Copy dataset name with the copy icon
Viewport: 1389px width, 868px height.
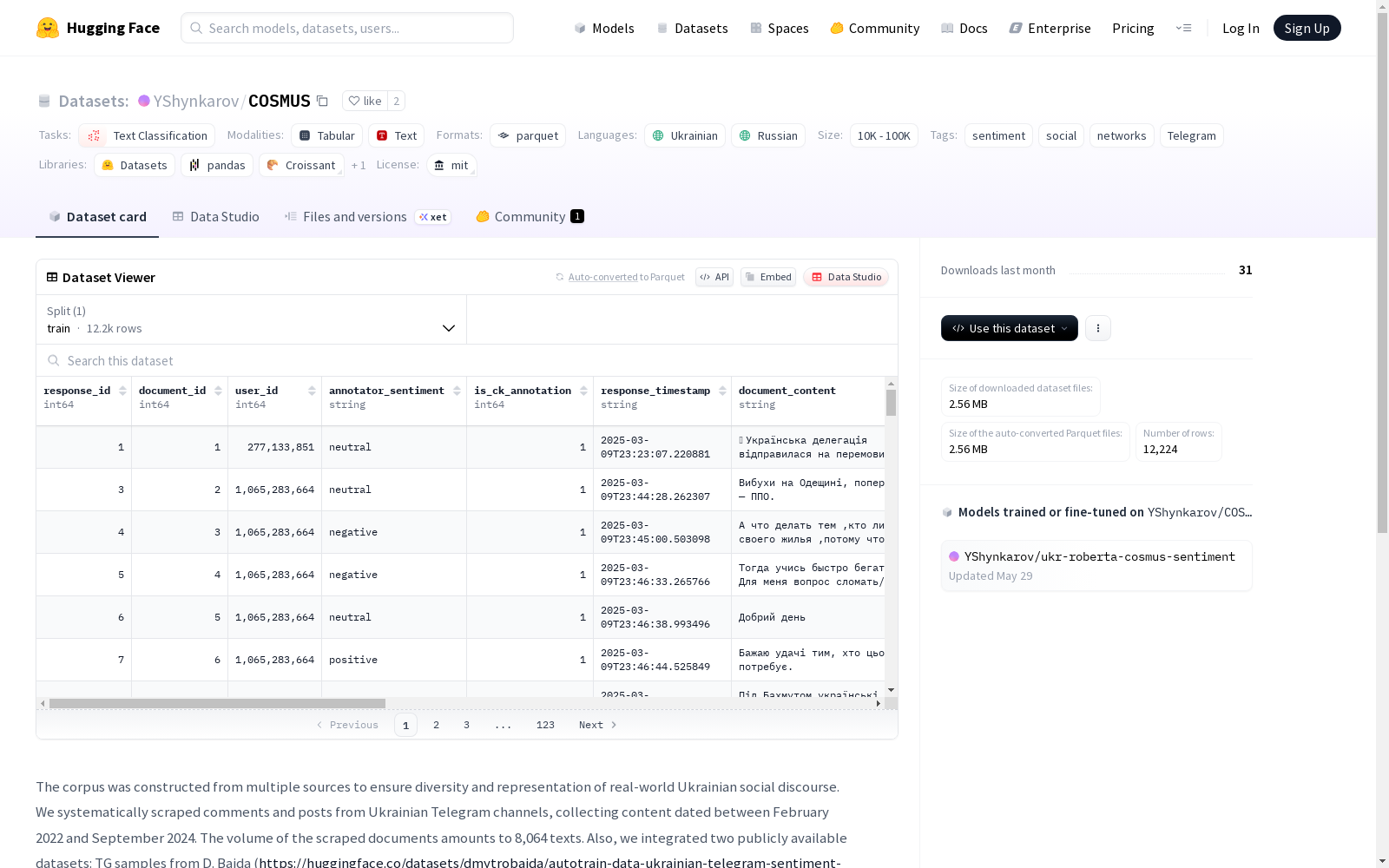coord(322,101)
